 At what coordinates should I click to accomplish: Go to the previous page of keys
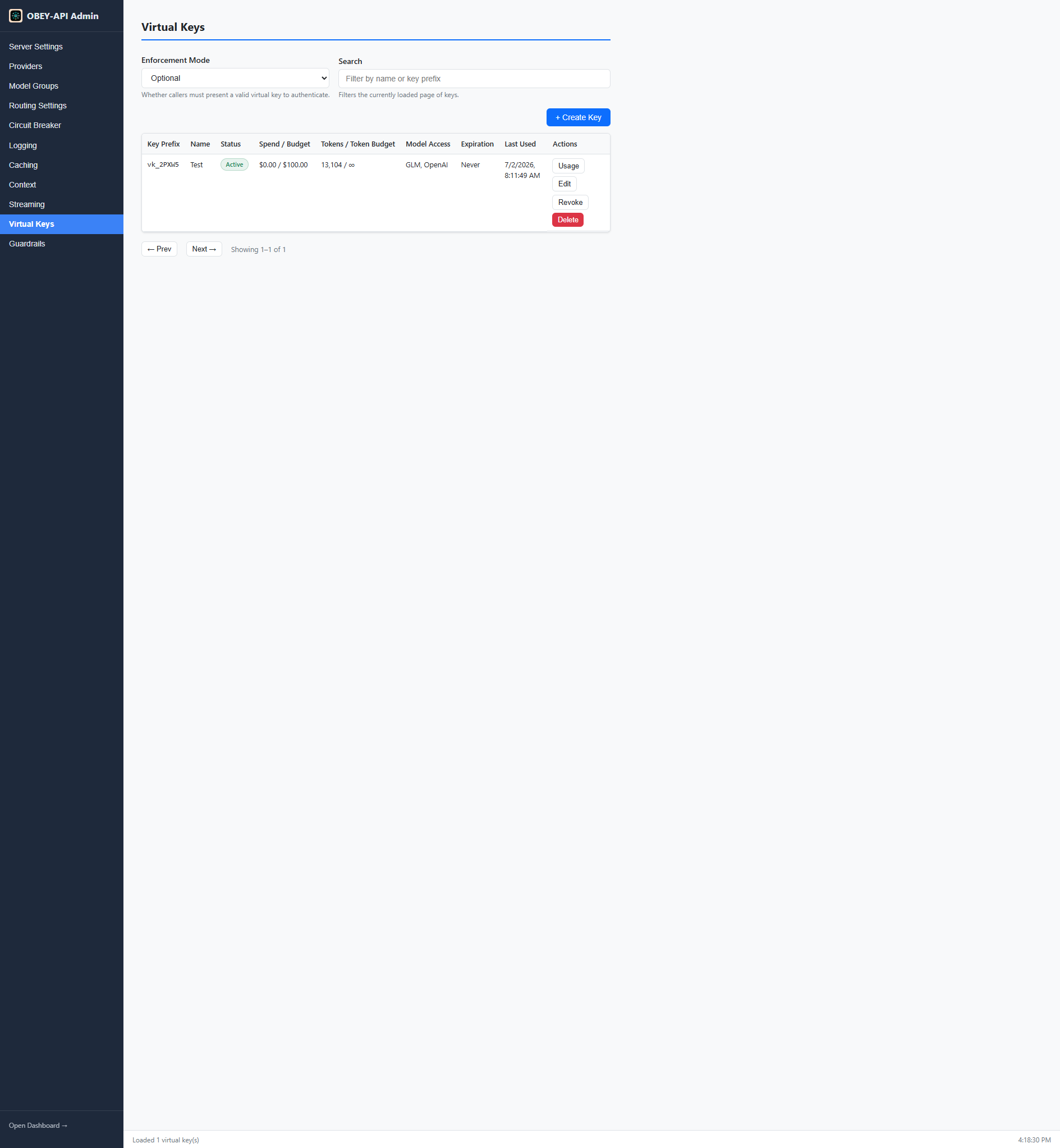tap(159, 249)
